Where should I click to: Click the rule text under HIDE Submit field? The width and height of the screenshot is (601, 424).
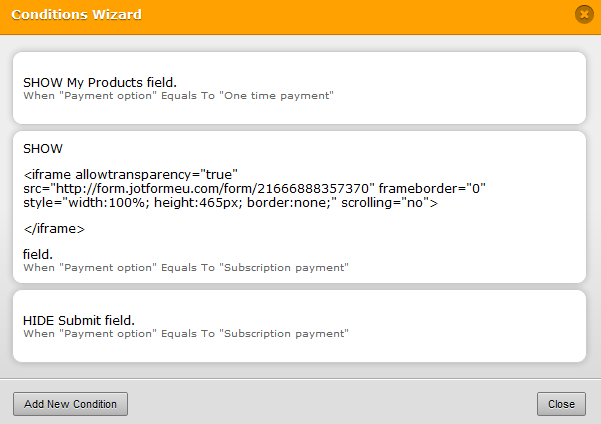(x=186, y=333)
